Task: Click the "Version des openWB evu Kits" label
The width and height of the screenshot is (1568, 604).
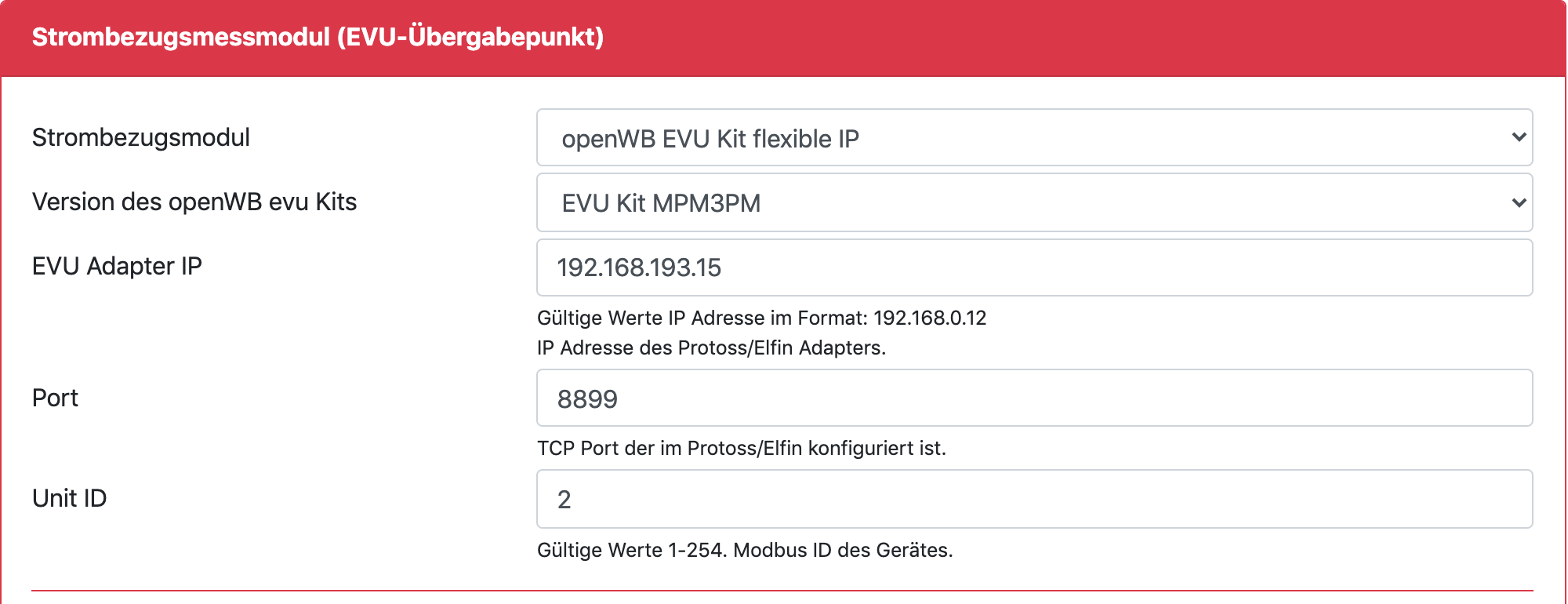Action: pyautogui.click(x=194, y=202)
